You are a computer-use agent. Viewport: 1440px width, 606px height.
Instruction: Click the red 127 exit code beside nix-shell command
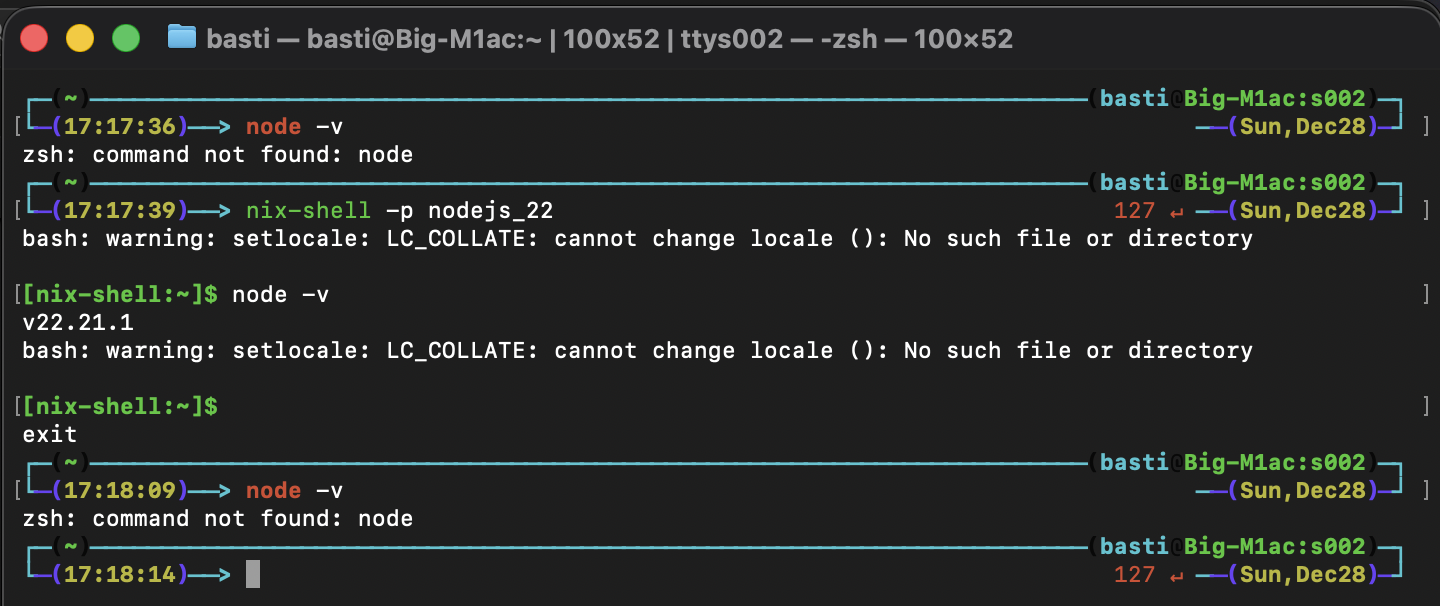(x=1133, y=211)
